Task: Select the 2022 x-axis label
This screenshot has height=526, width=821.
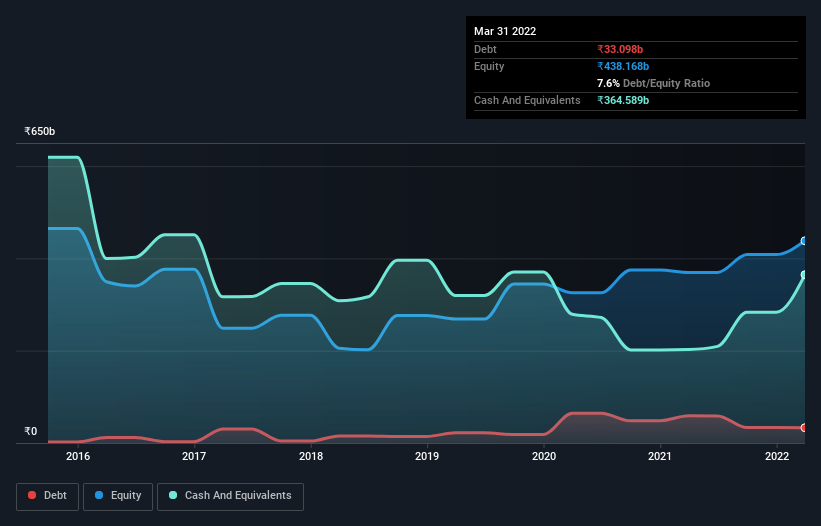Action: 777,456
